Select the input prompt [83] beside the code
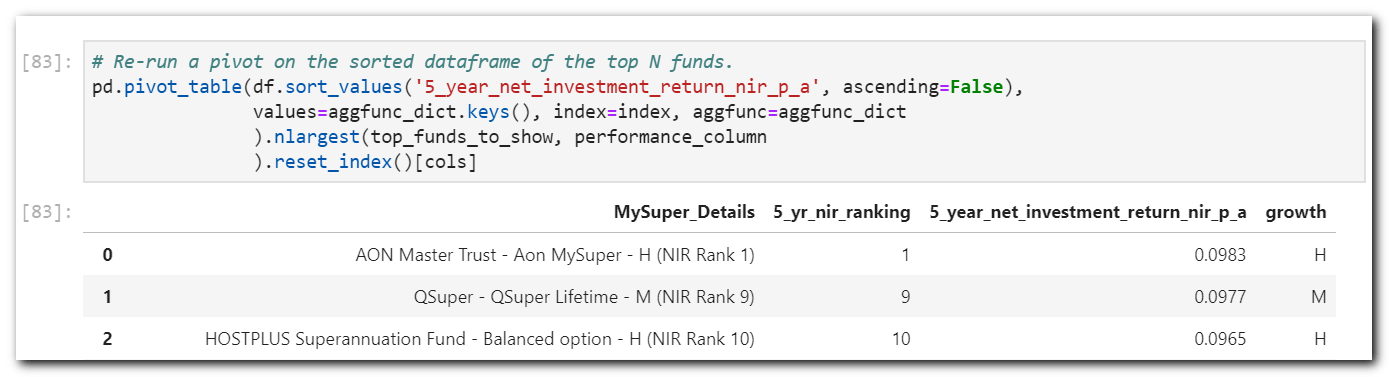 46,62
